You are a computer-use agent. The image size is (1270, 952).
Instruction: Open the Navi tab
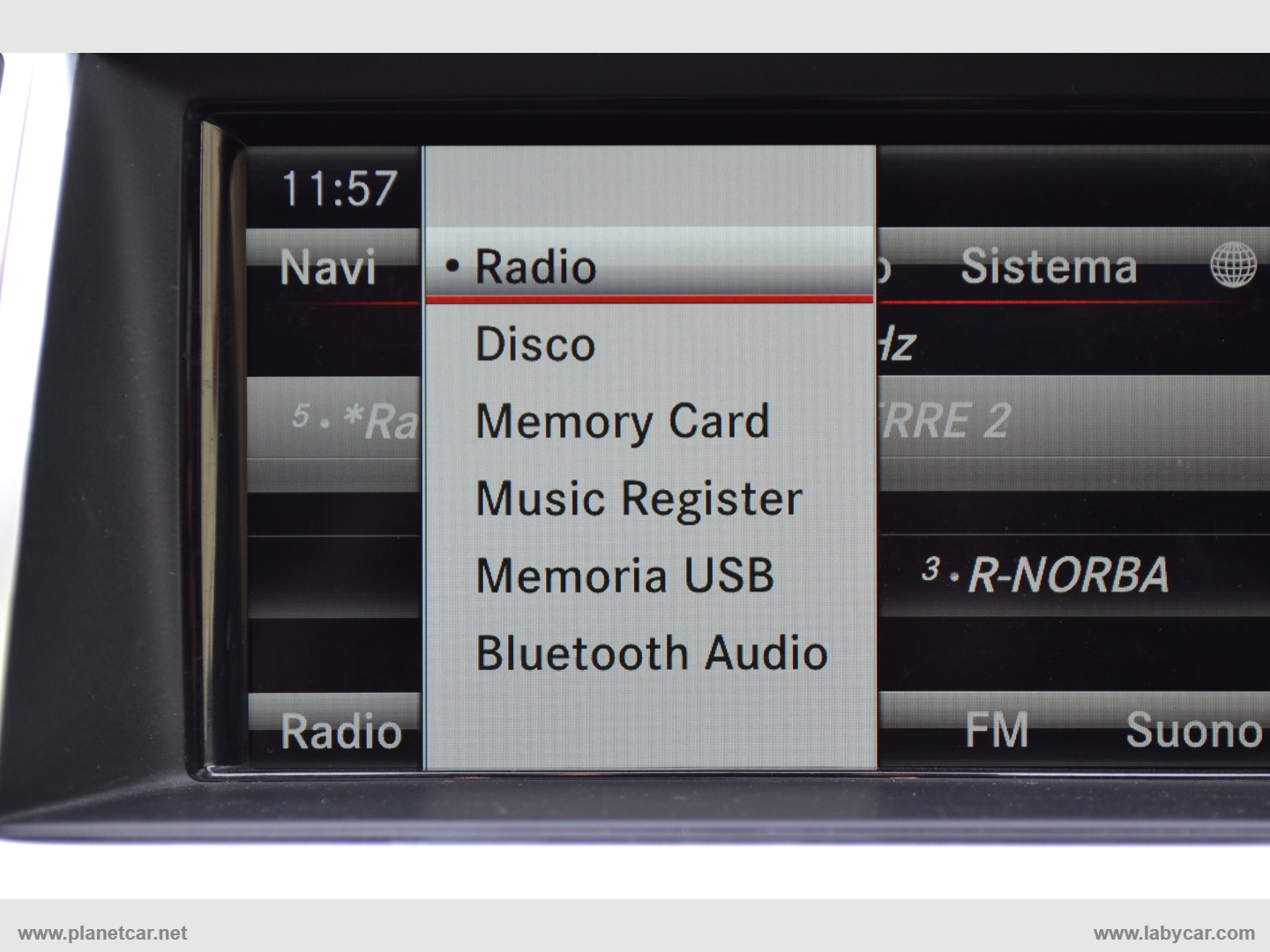pyautogui.click(x=327, y=267)
